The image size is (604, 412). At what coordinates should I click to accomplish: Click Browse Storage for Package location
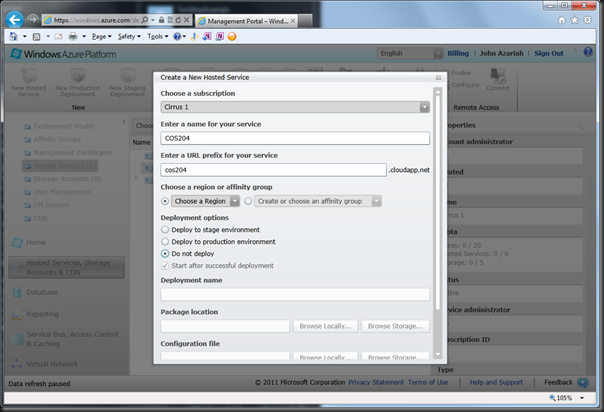tap(395, 326)
